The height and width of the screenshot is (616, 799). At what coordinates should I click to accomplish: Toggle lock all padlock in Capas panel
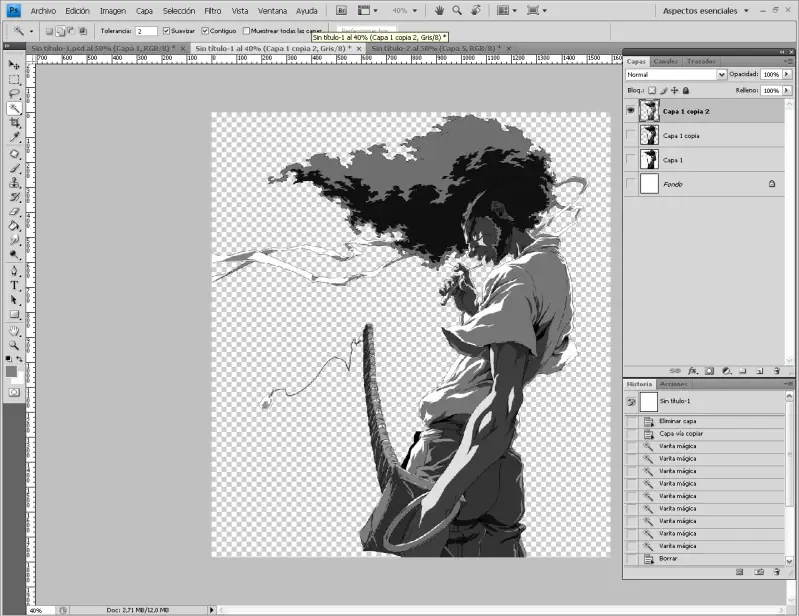point(686,90)
